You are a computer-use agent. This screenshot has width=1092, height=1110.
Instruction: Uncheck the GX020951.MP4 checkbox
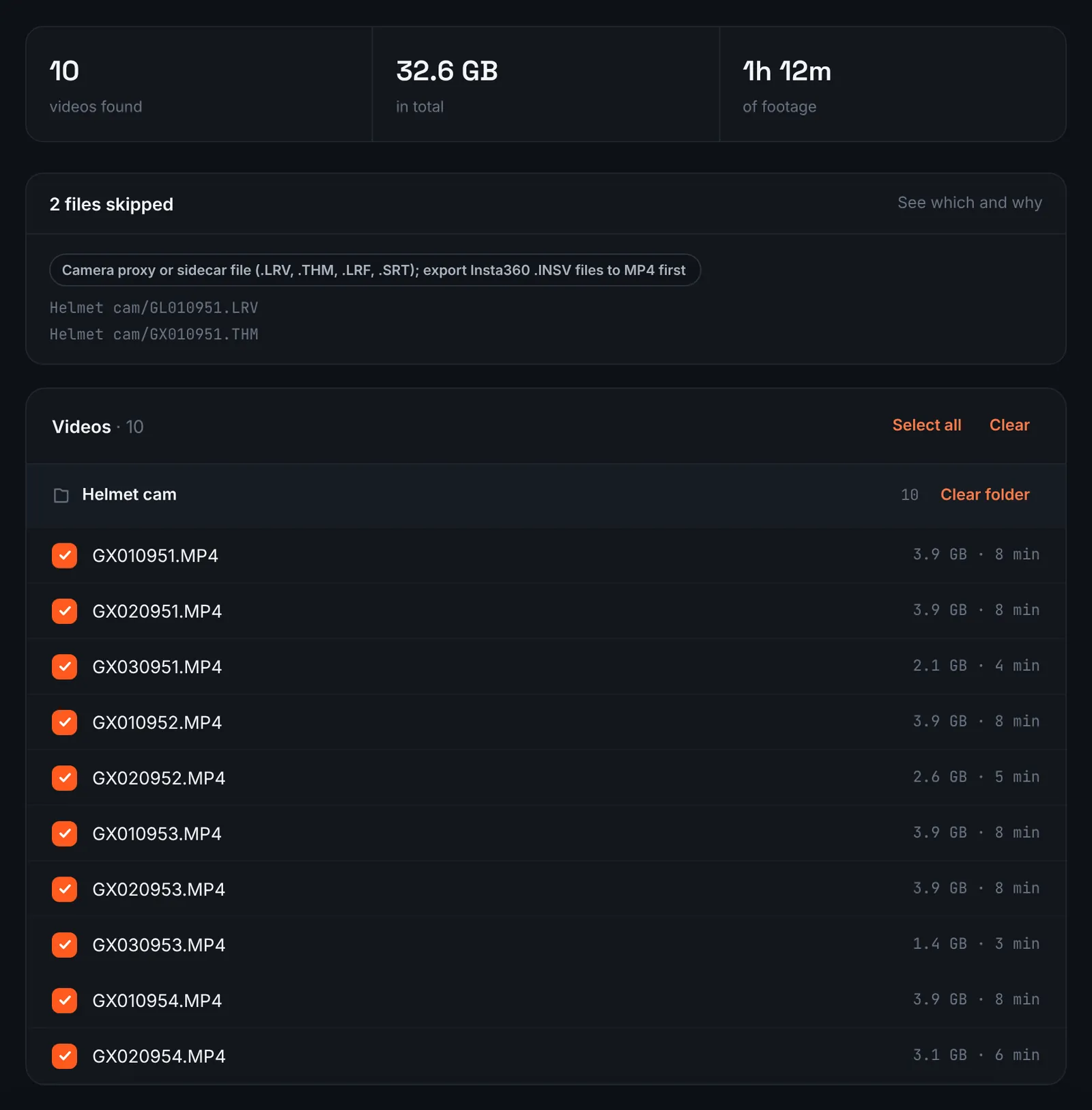(64, 611)
